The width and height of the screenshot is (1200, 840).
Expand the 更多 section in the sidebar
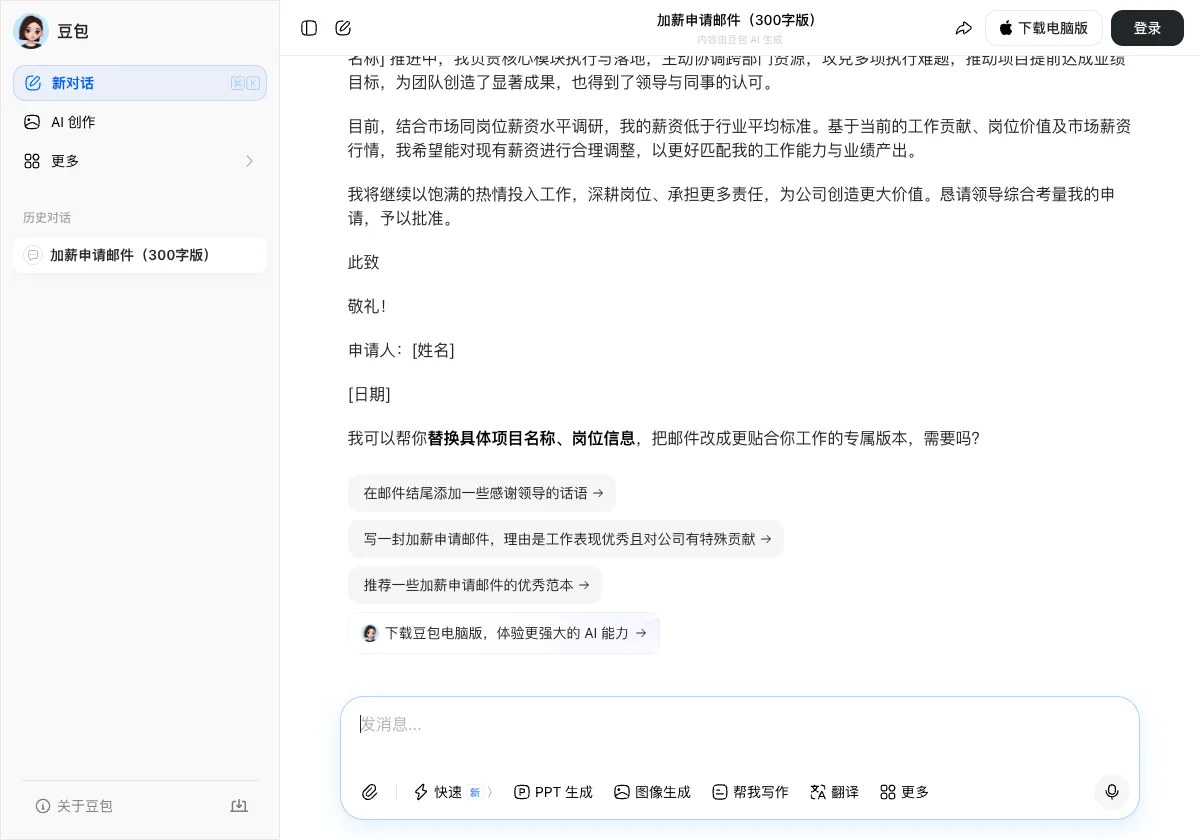pyautogui.click(x=140, y=161)
